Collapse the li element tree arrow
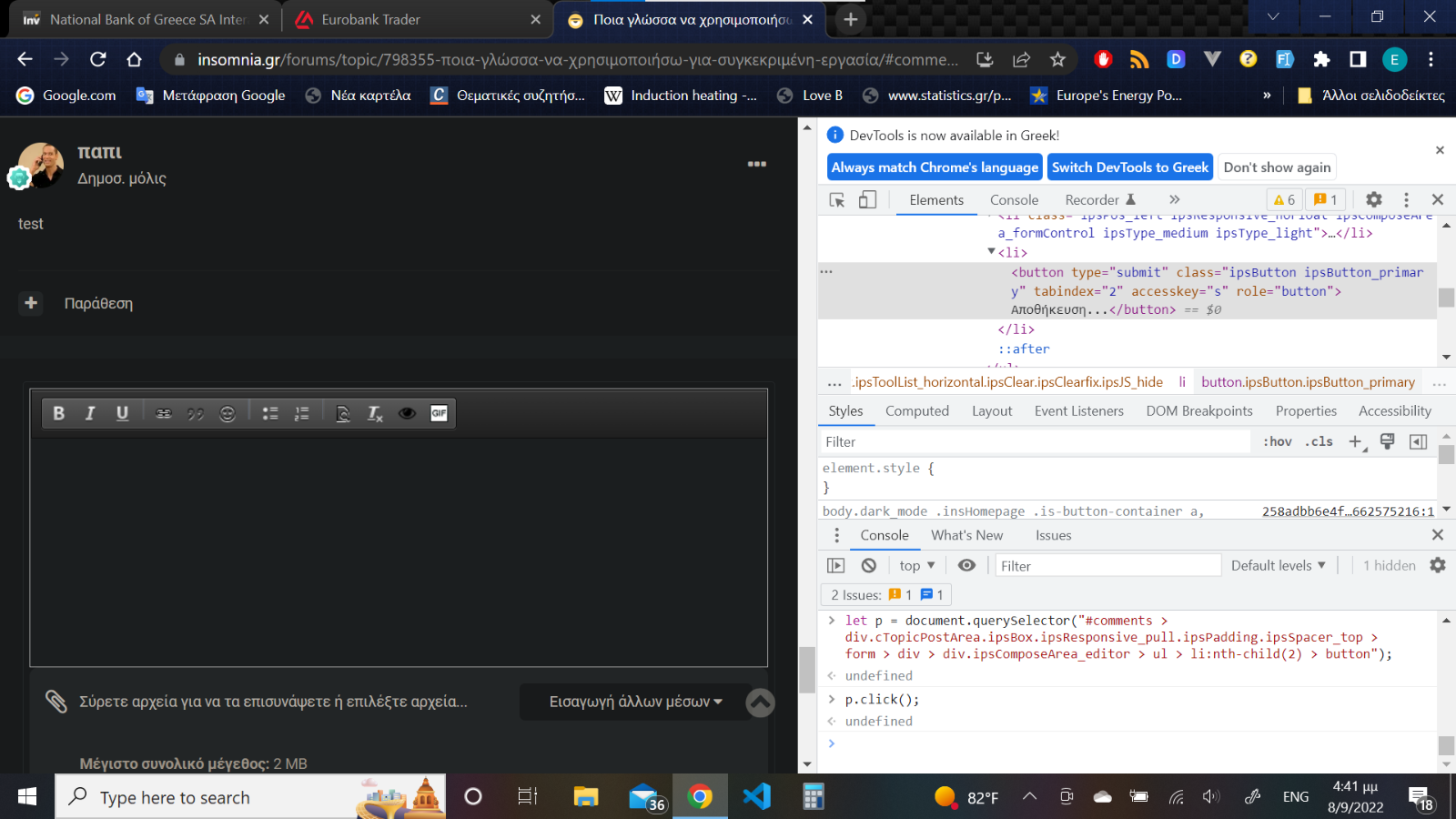The width and height of the screenshot is (1456, 819). coord(991,252)
